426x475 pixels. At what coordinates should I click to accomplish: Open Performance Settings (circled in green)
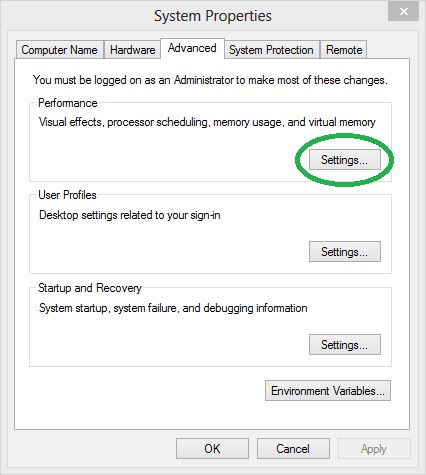pyautogui.click(x=345, y=160)
